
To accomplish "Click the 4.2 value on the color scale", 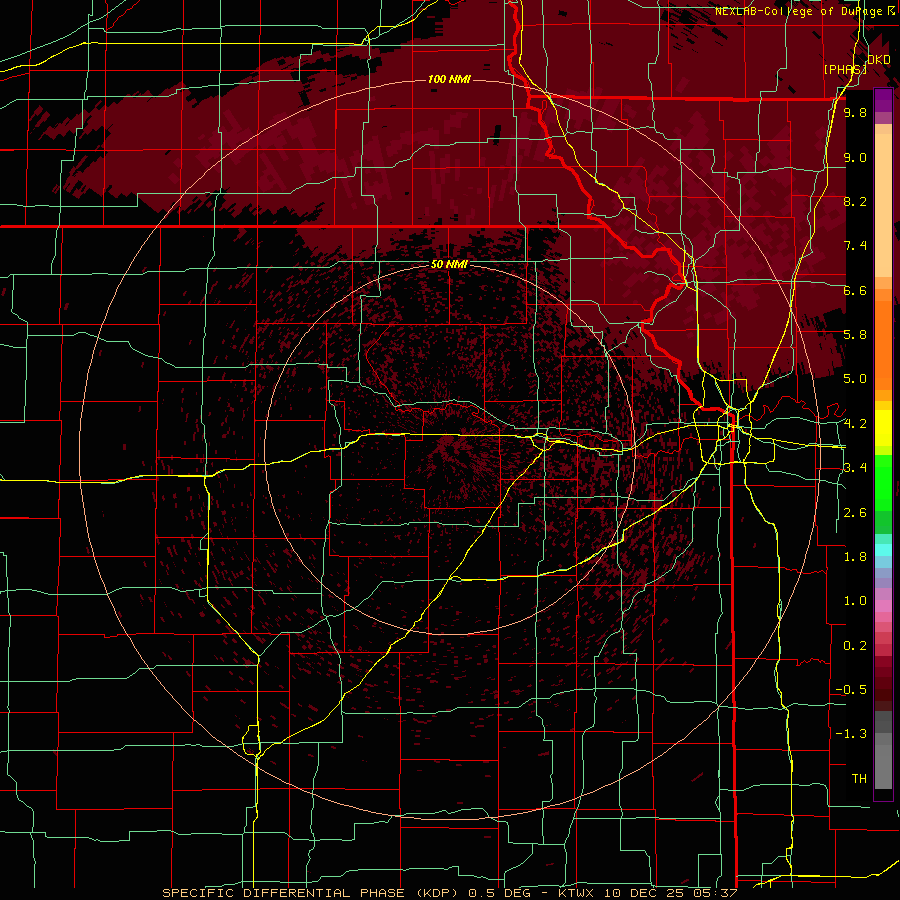I will (x=855, y=424).
